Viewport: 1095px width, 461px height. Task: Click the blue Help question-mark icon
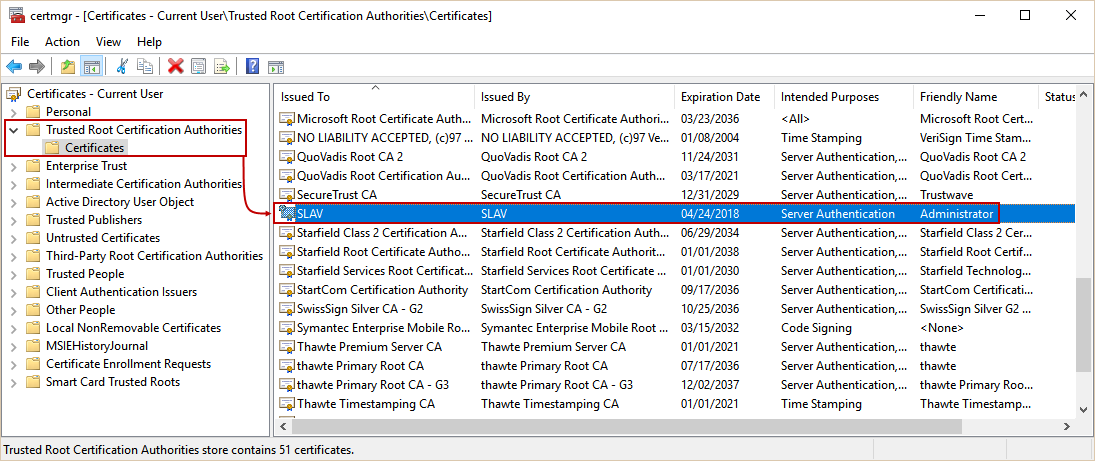click(253, 67)
